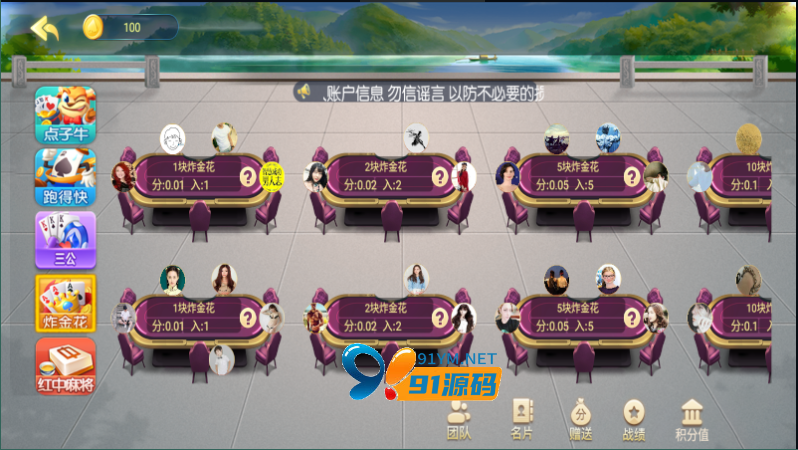Viewport: 798px width, 450px height.
Task: Open the 战绩 game record icon
Action: click(x=634, y=420)
